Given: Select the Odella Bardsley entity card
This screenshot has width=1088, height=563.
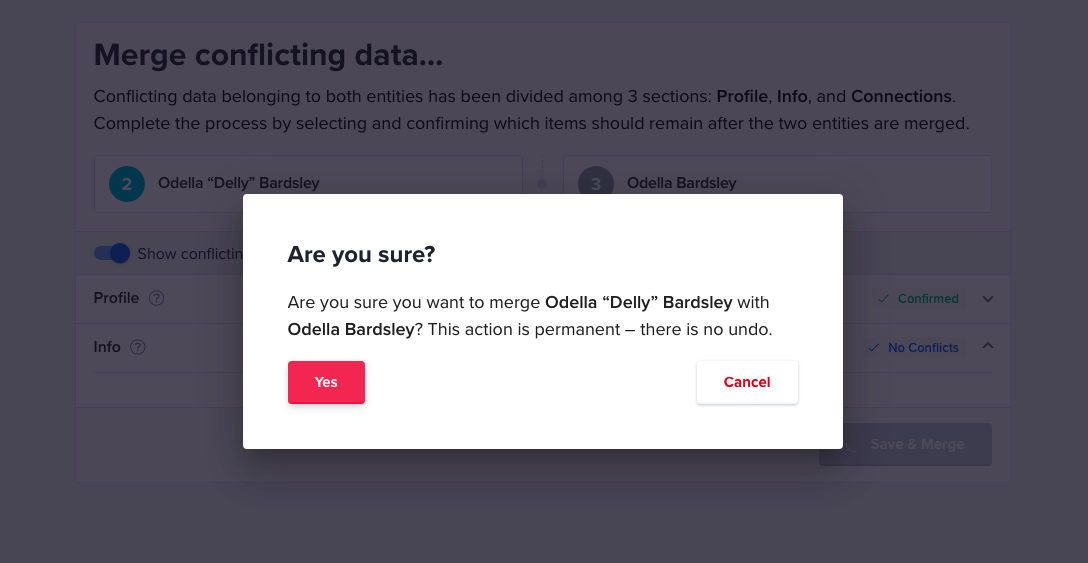Looking at the screenshot, I should pyautogui.click(x=777, y=184).
